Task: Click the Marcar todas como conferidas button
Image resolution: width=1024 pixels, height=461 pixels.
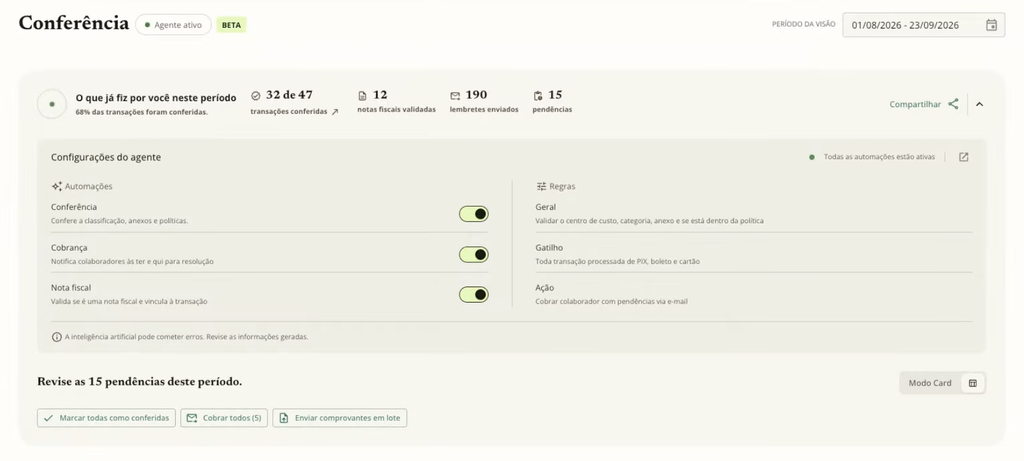Action: pyautogui.click(x=106, y=418)
